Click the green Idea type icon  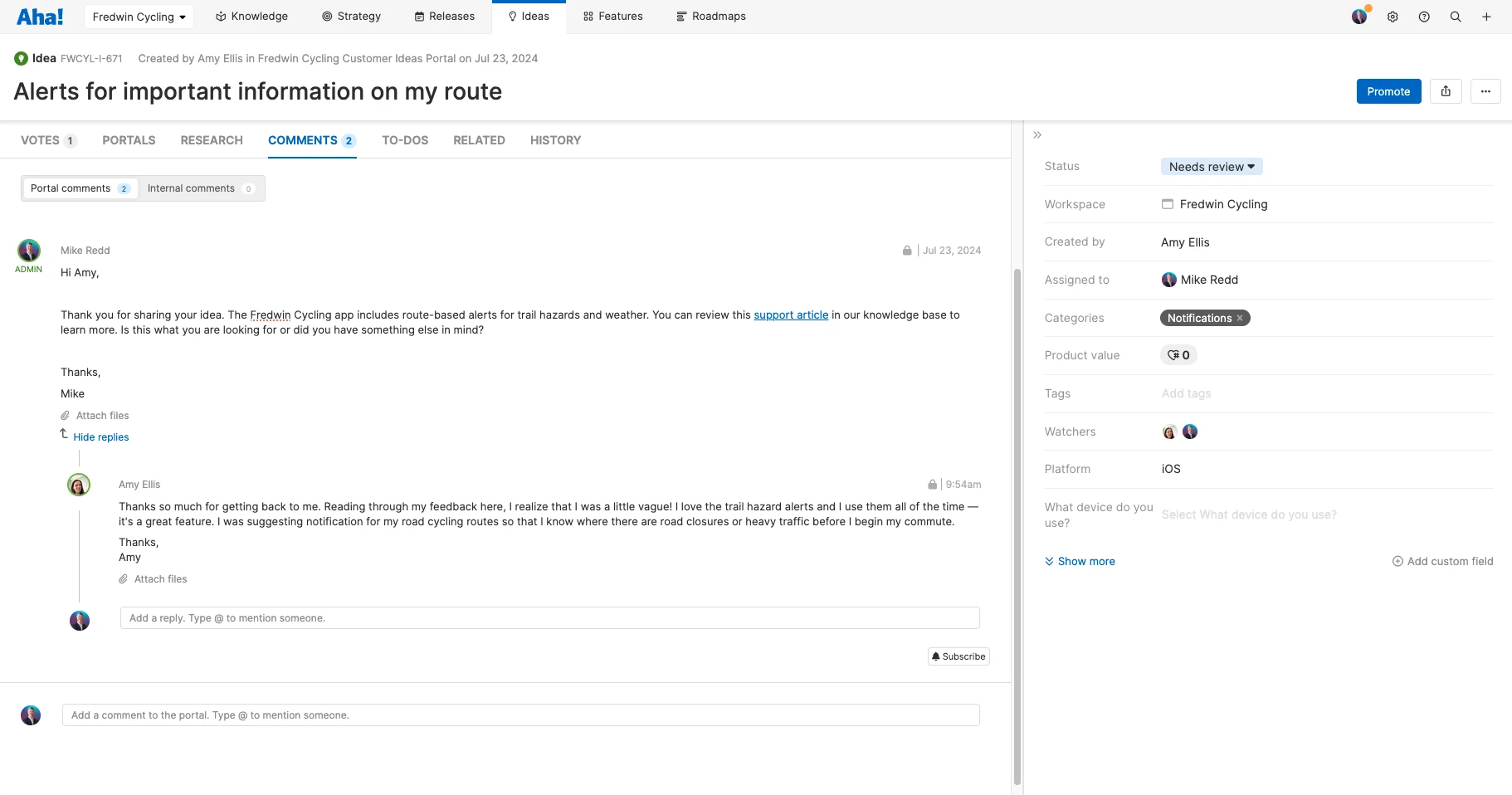pos(22,58)
